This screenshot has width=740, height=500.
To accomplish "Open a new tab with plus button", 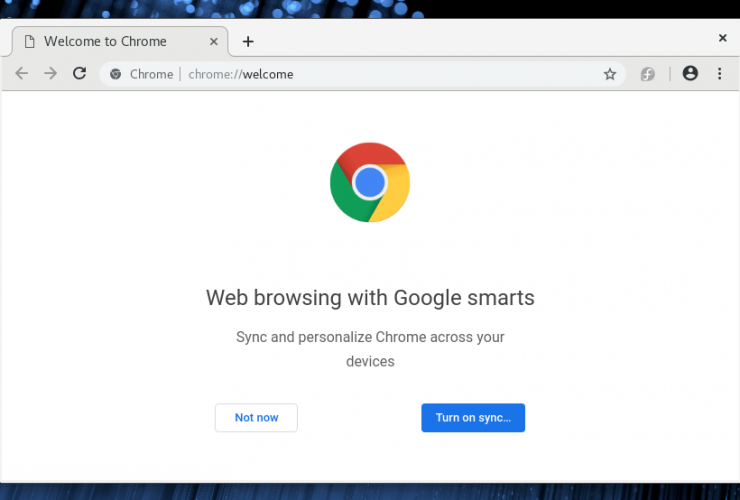I will point(248,41).
